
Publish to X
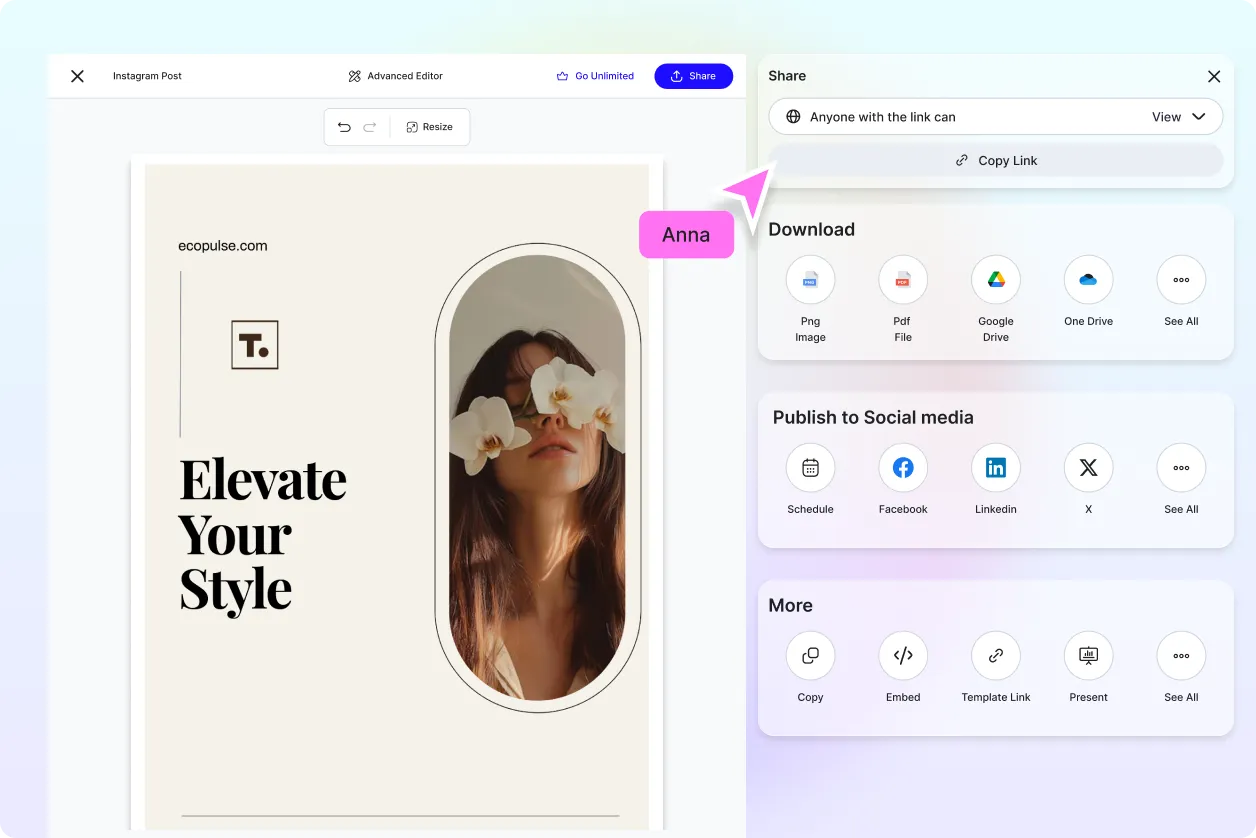click(x=1088, y=468)
